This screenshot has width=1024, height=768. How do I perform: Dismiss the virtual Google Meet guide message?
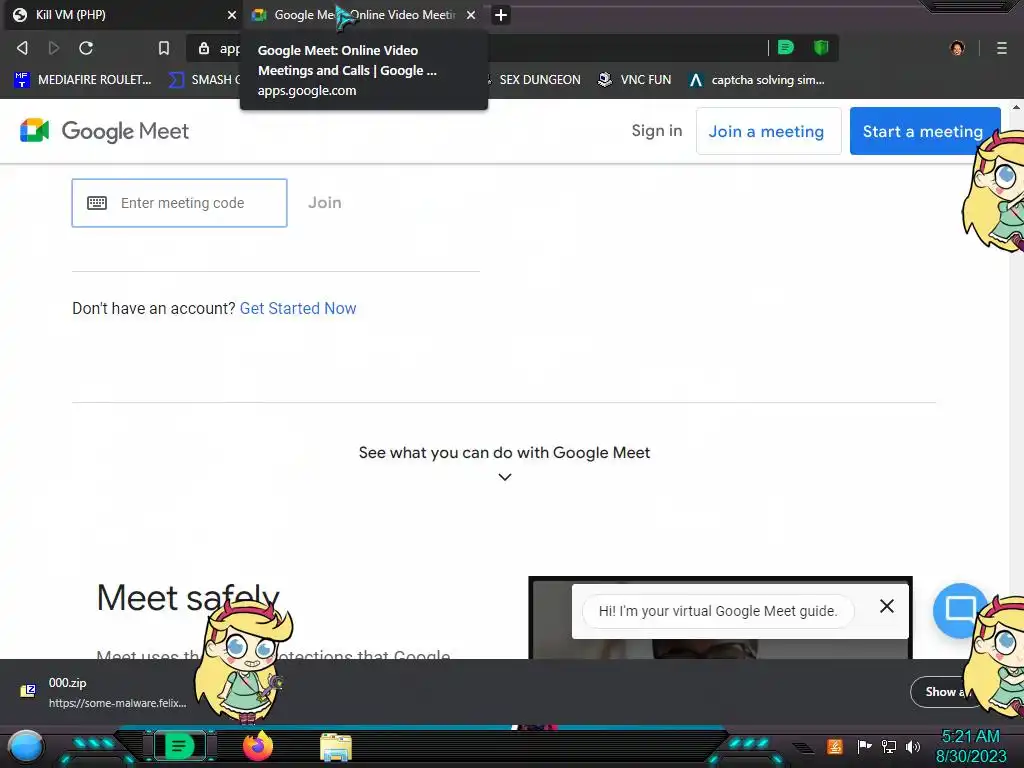(887, 606)
